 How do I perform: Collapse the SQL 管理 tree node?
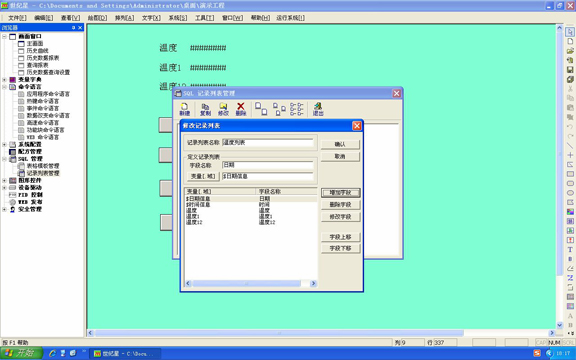point(4,159)
